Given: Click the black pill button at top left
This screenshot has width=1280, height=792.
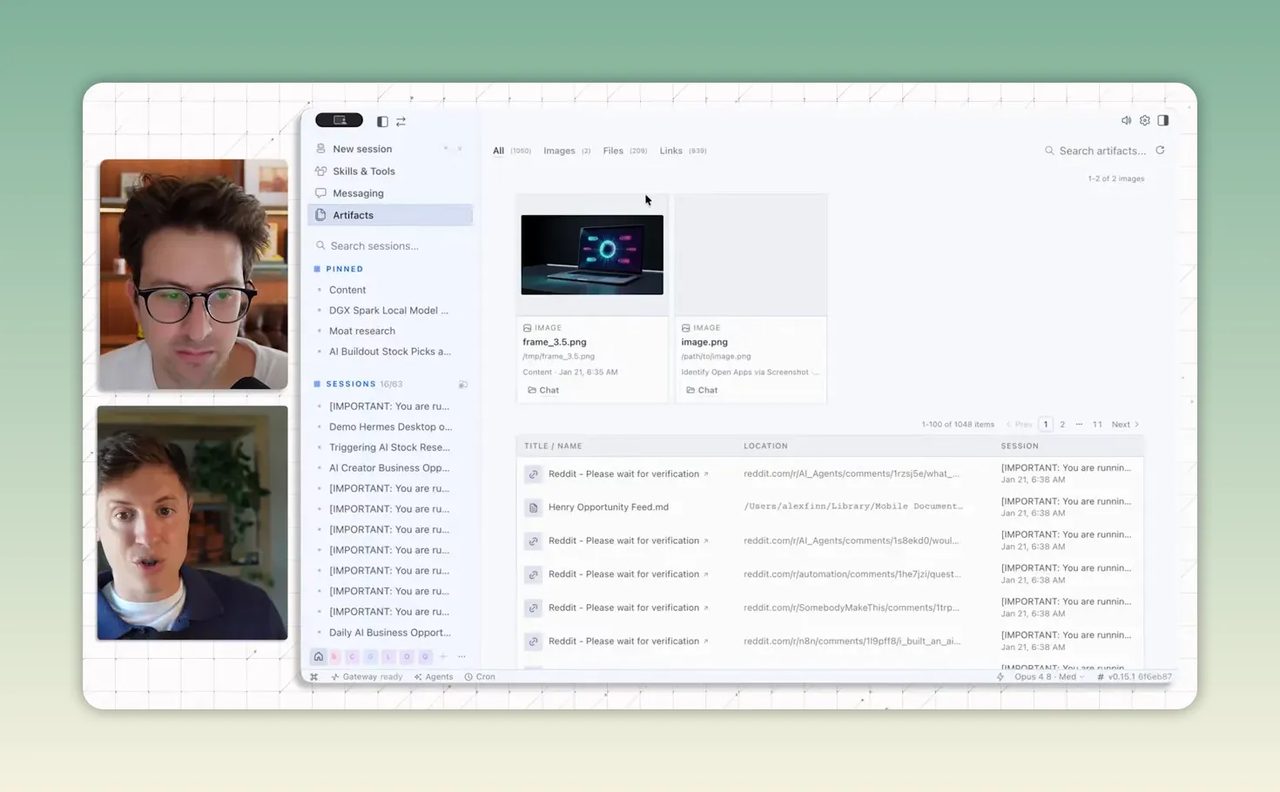Looking at the screenshot, I should click(339, 120).
